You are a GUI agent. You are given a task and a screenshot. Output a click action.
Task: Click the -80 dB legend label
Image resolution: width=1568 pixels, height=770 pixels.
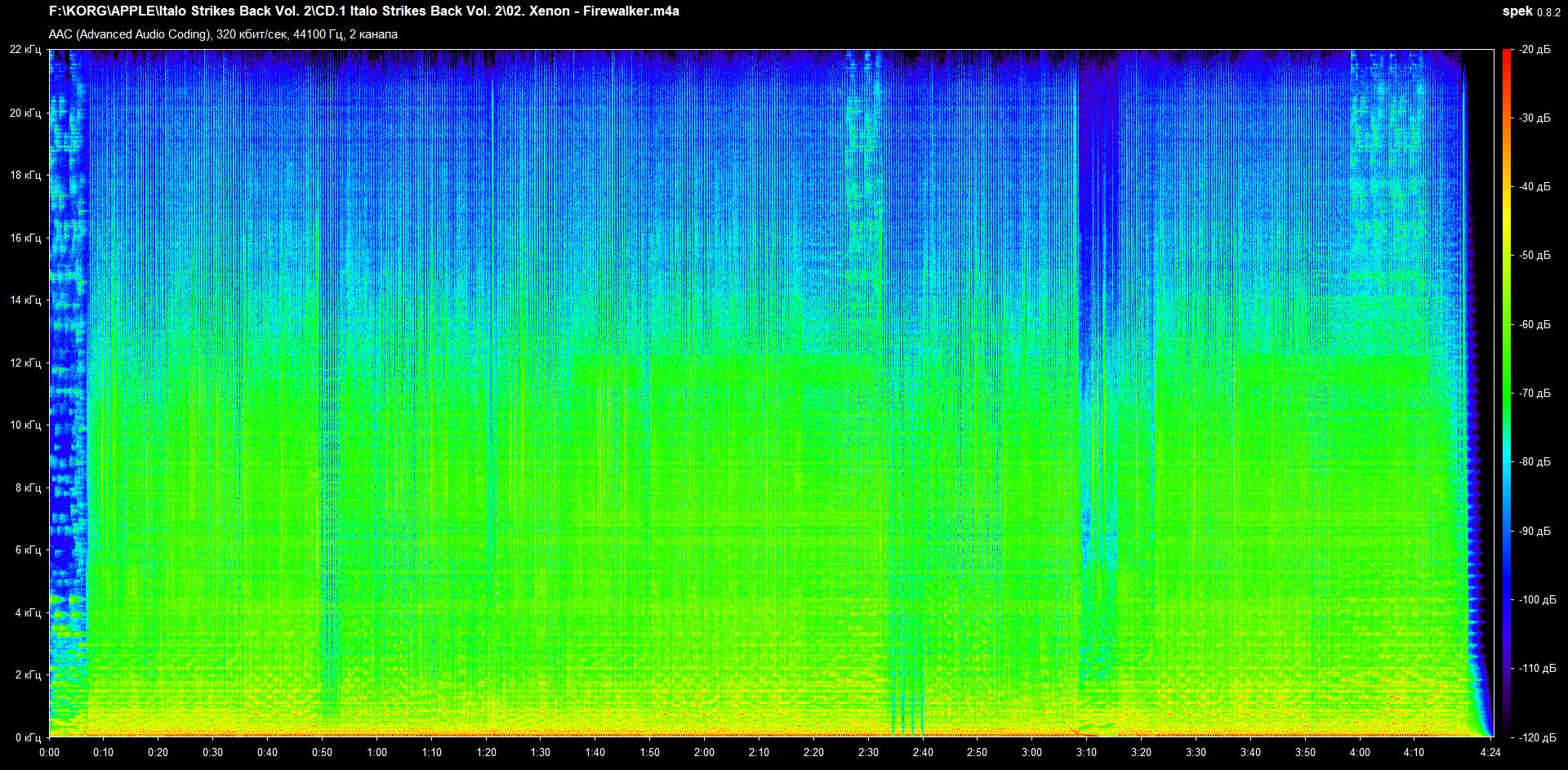click(1535, 461)
